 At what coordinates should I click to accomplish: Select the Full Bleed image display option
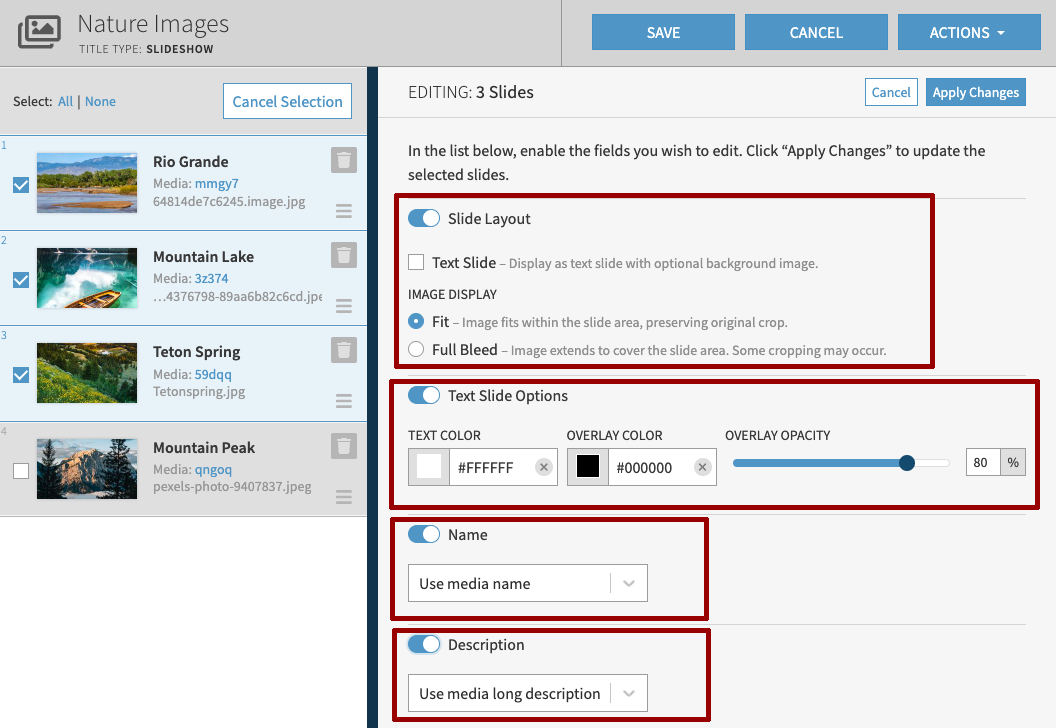[x=414, y=349]
